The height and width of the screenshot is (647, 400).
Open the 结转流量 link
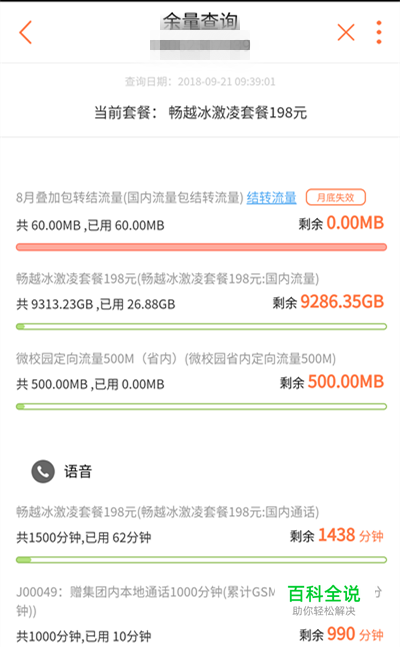272,198
